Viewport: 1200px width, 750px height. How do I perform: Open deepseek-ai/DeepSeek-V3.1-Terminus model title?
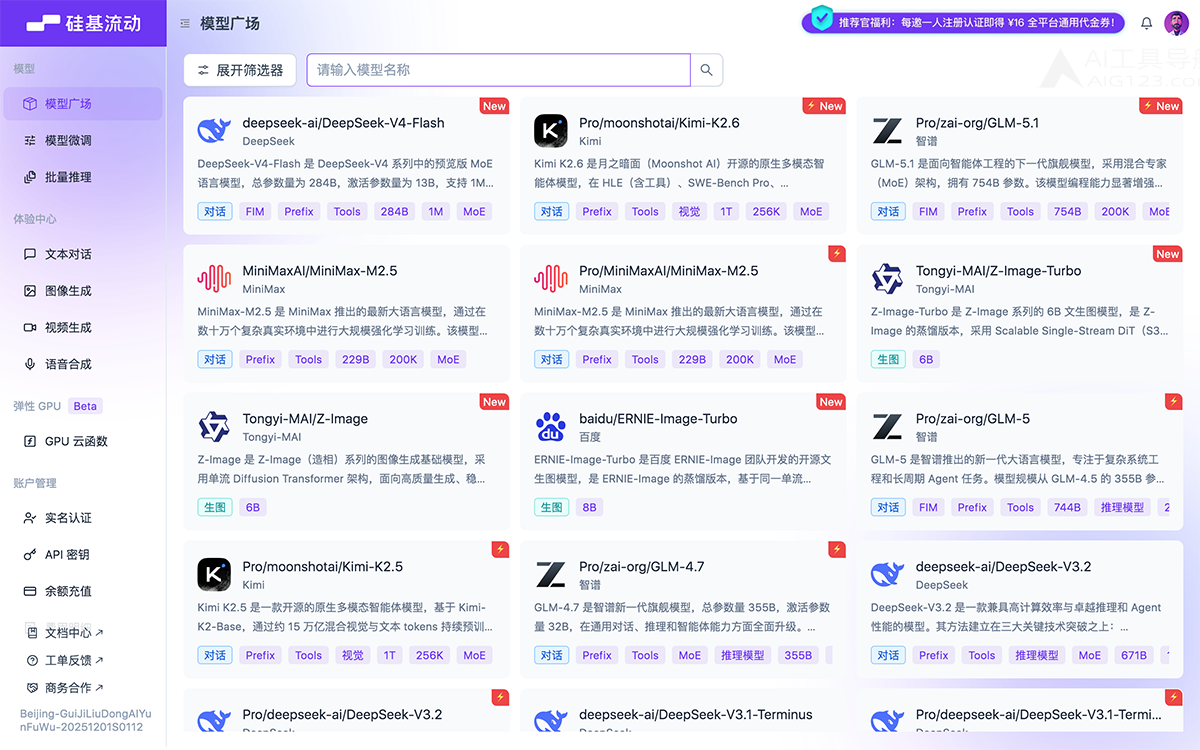point(695,715)
